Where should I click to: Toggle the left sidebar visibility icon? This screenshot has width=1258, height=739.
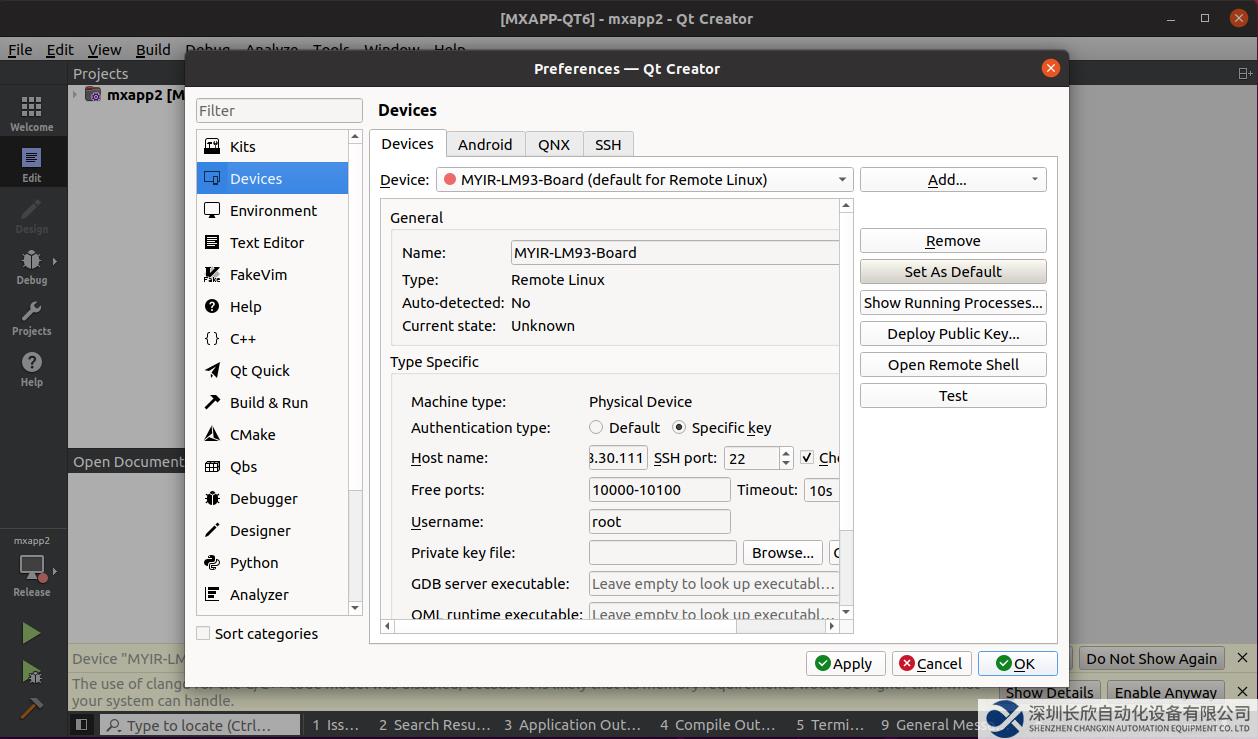[x=82, y=725]
